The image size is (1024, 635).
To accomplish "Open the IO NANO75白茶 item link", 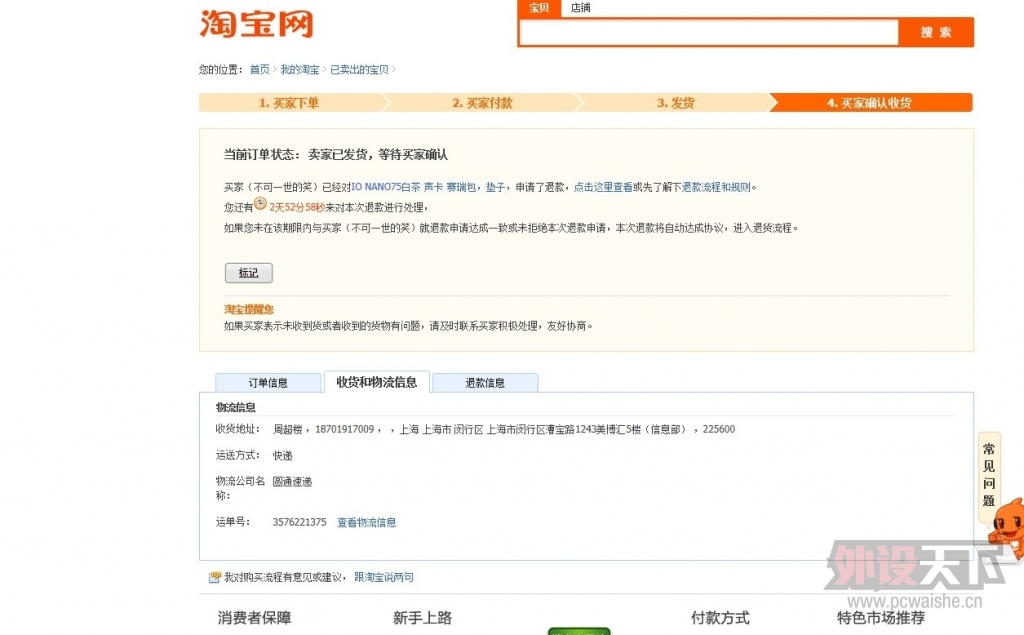I will pyautogui.click(x=385, y=187).
